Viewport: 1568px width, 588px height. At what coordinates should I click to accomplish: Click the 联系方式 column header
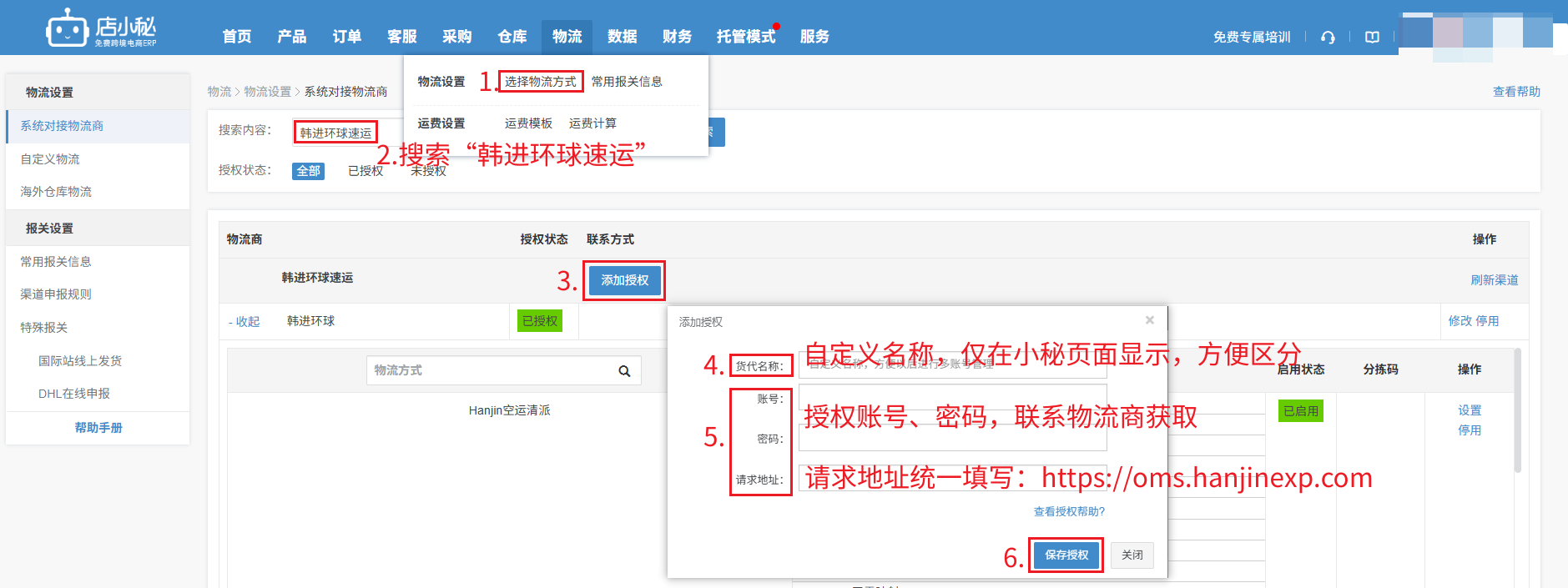coord(610,239)
